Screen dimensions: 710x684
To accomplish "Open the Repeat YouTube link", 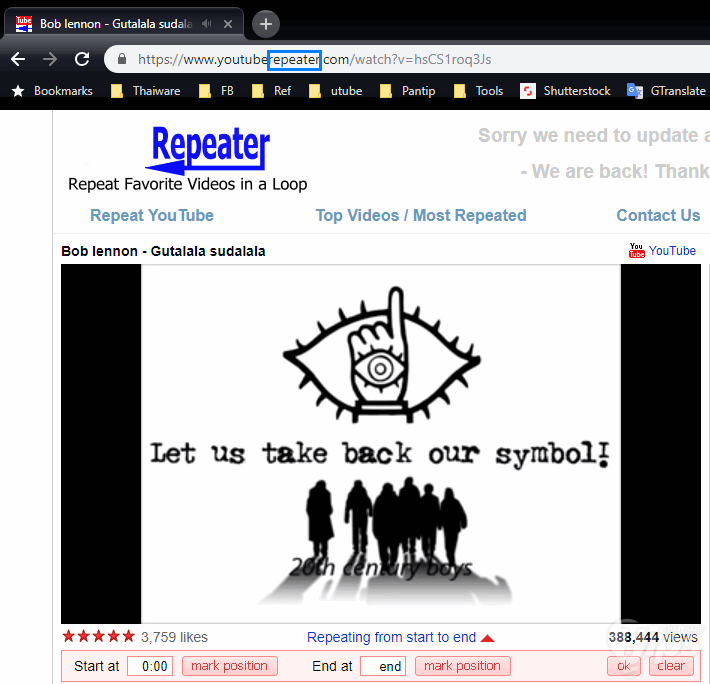I will (152, 215).
